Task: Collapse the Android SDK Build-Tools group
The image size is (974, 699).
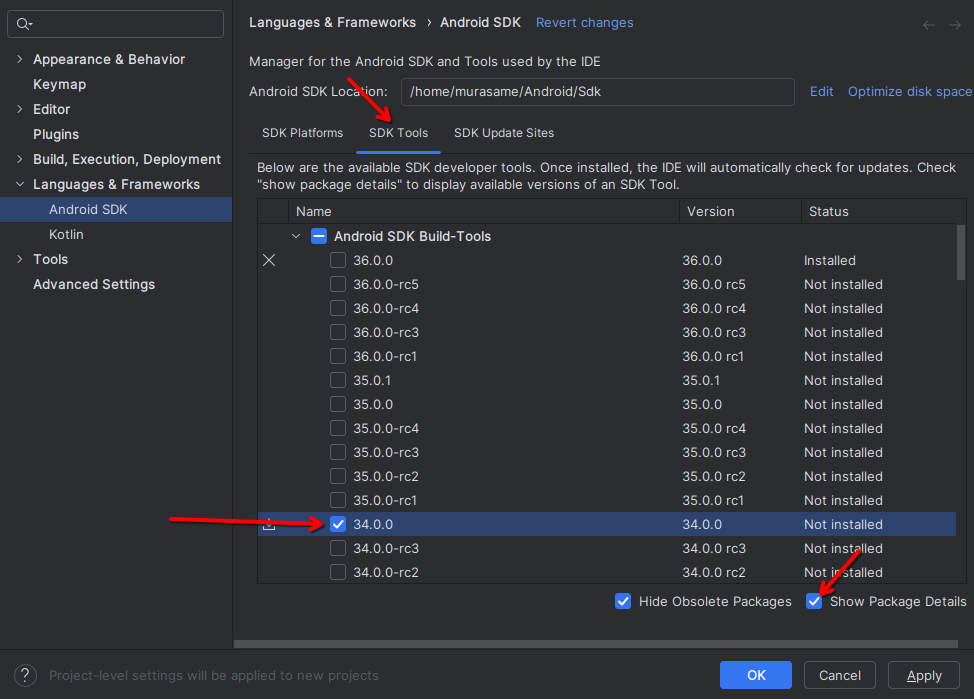Action: point(295,237)
